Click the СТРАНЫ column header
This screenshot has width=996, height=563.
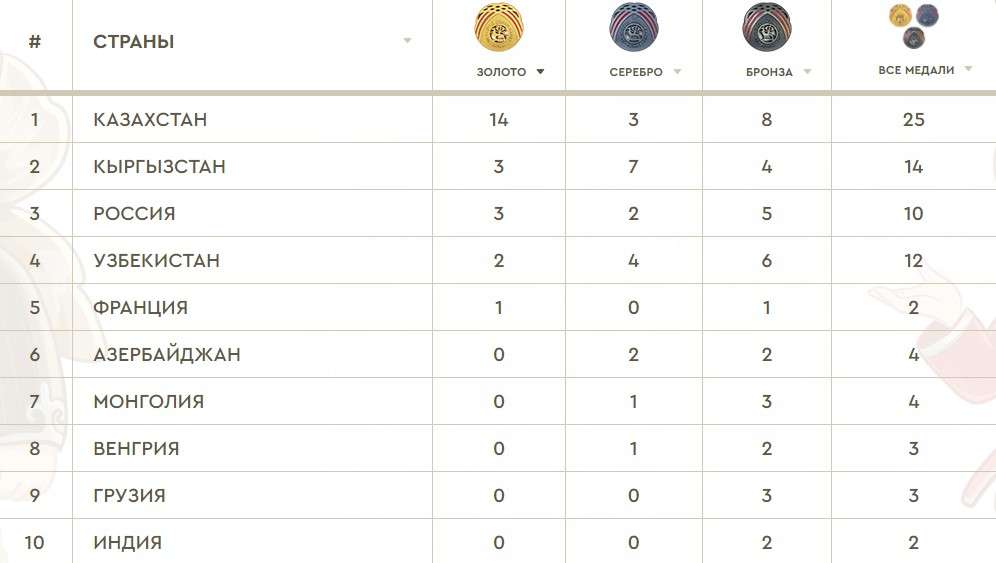point(133,42)
